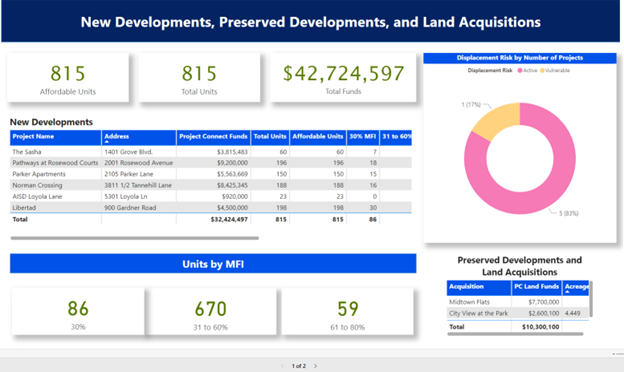
Task: Click funds value $9,200,000
Action: pyautogui.click(x=232, y=163)
